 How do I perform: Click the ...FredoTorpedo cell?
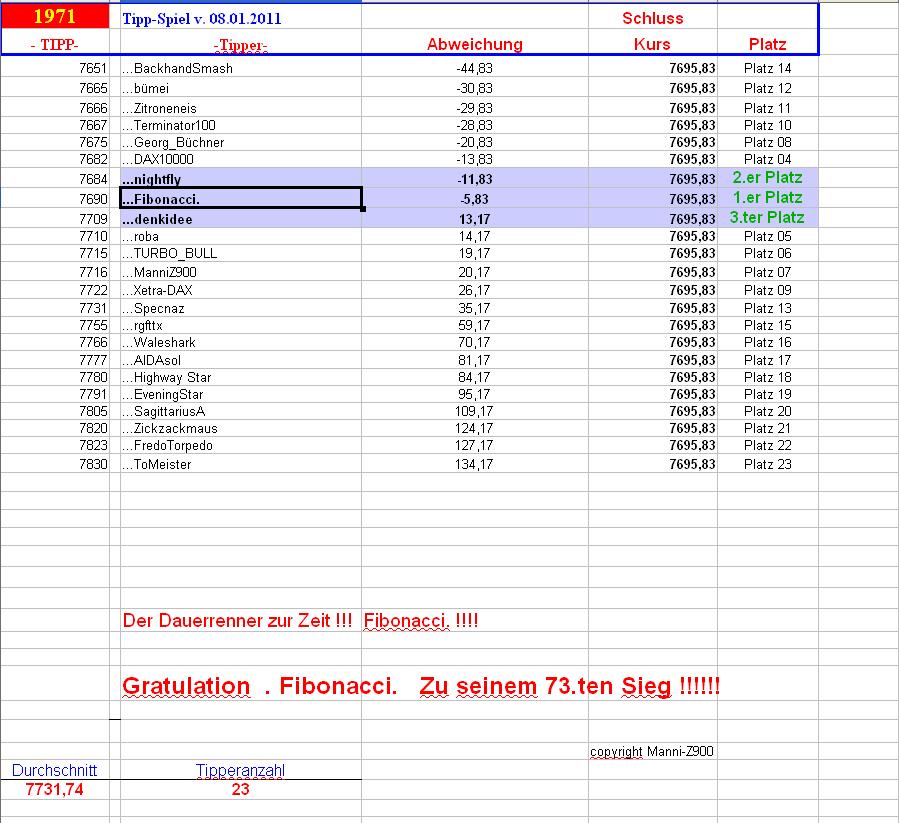[240, 446]
